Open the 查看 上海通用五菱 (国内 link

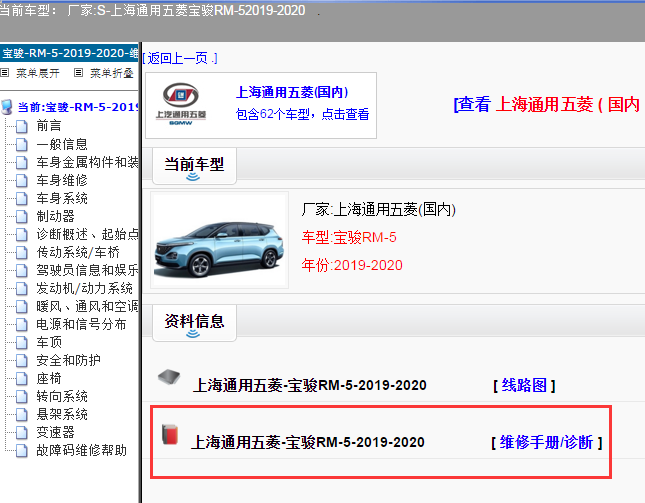(x=547, y=104)
